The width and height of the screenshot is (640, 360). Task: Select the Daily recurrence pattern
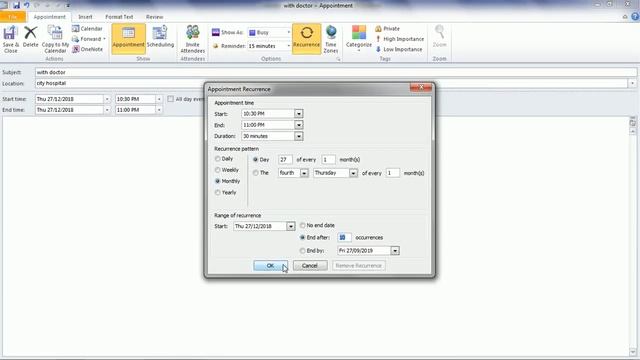pos(224,159)
